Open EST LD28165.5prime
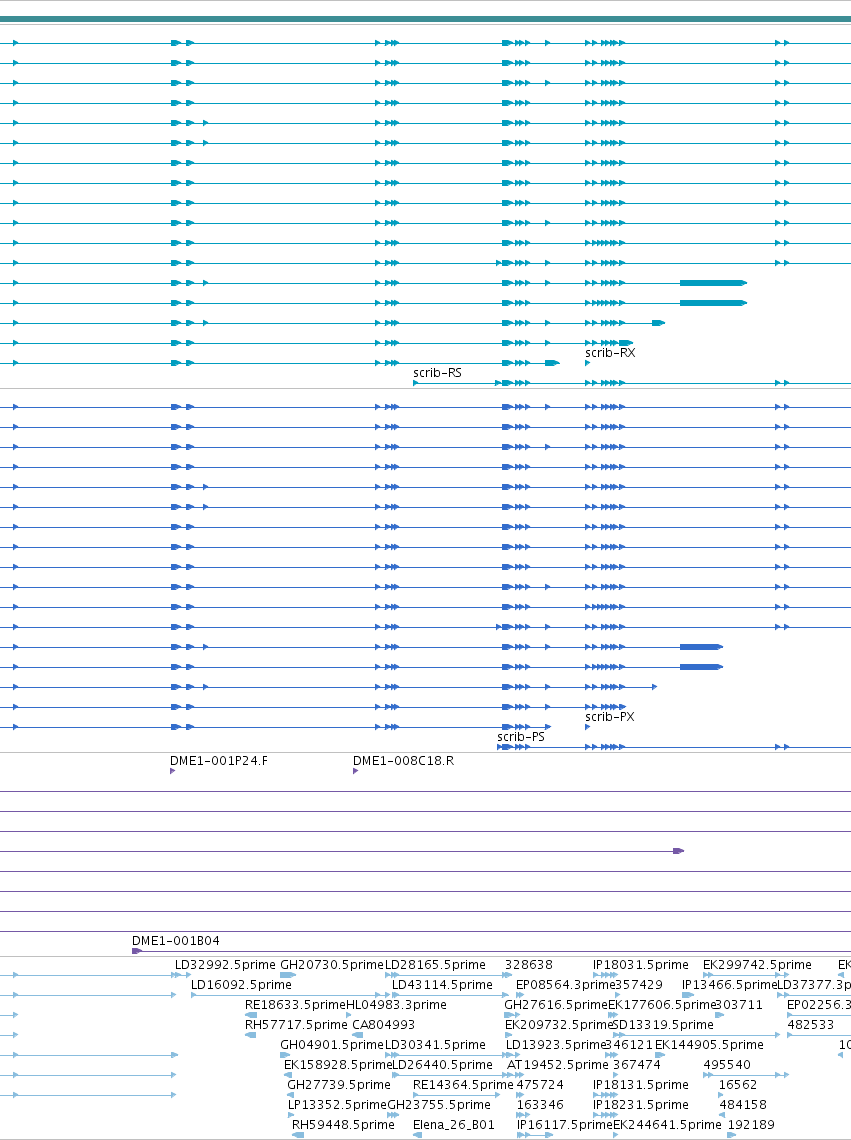Viewport: 851px width, 1140px height. [x=435, y=965]
